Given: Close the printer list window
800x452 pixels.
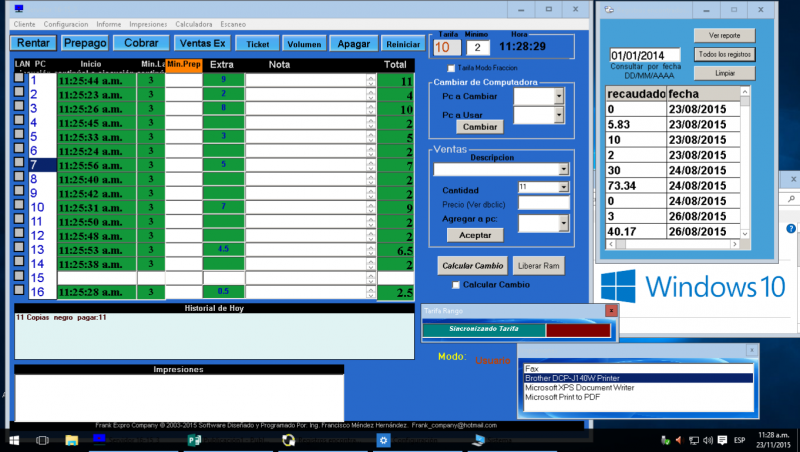Looking at the screenshot, I should pos(752,350).
